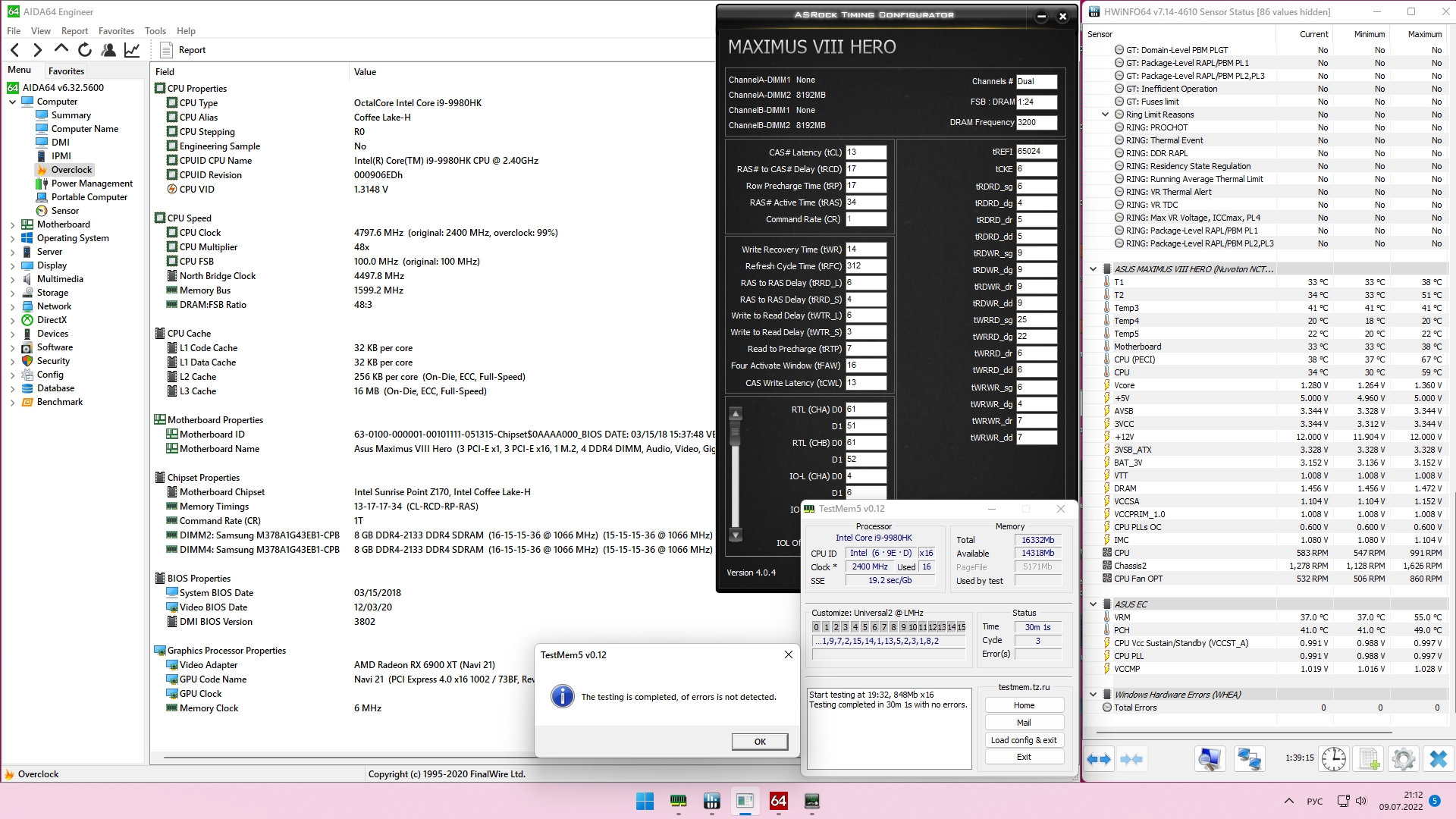Collapse ASUS EC sensor group
This screenshot has height=819, width=1456.
click(x=1093, y=604)
